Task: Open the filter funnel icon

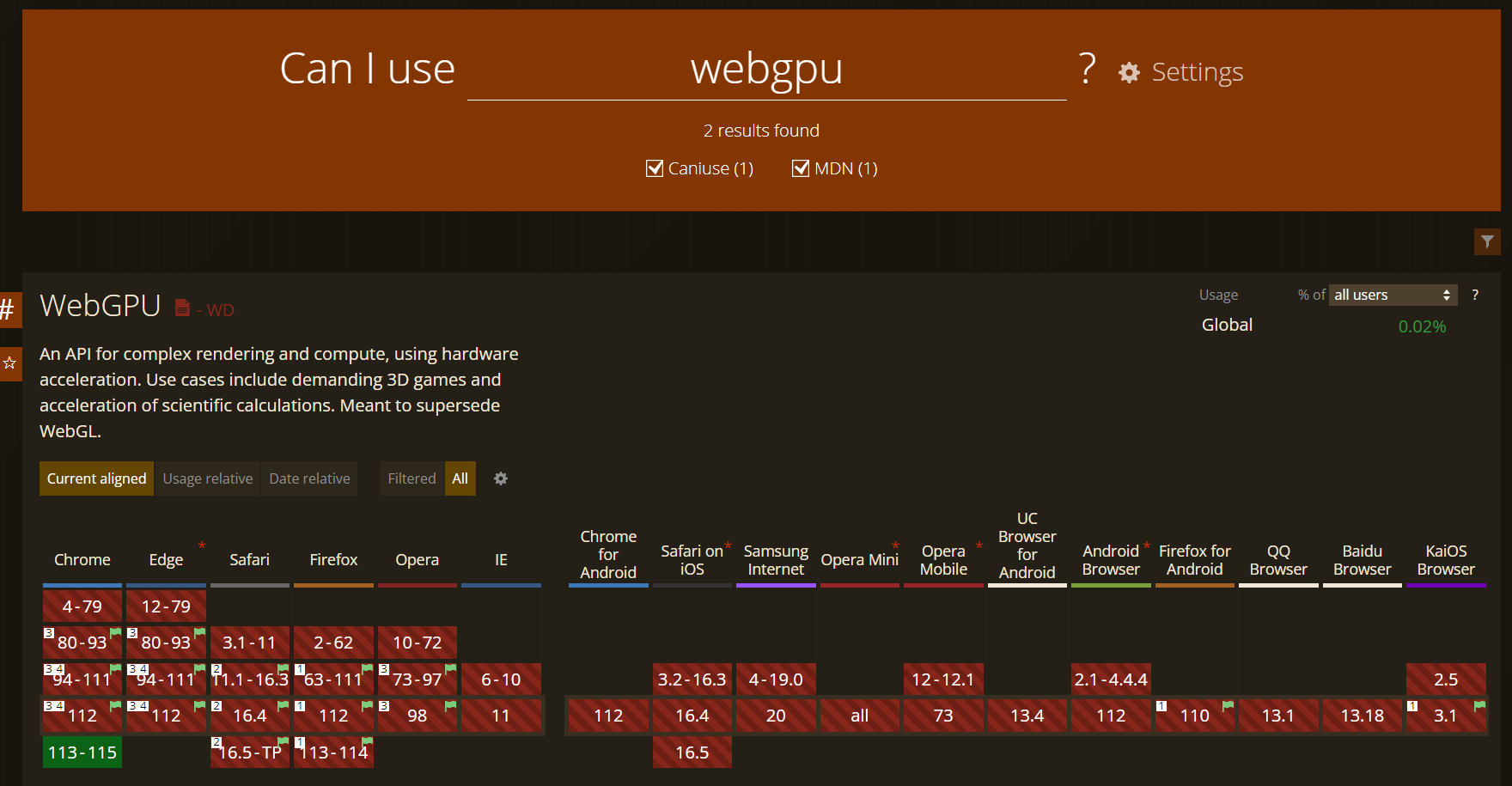Action: pyautogui.click(x=1487, y=241)
